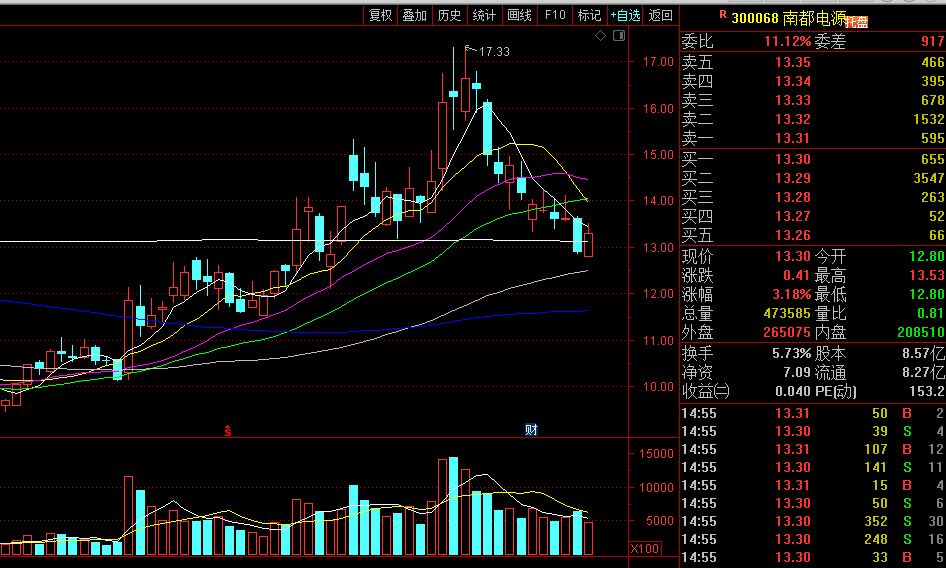The width and height of the screenshot is (946, 568).
Task: Click the 17.33 high price label
Action: pos(494,52)
